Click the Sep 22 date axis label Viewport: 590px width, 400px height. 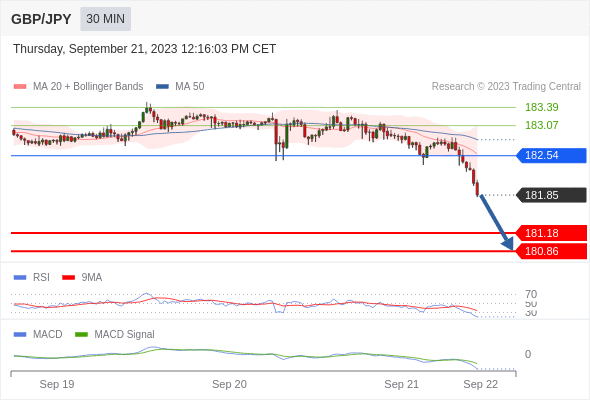pyautogui.click(x=481, y=384)
